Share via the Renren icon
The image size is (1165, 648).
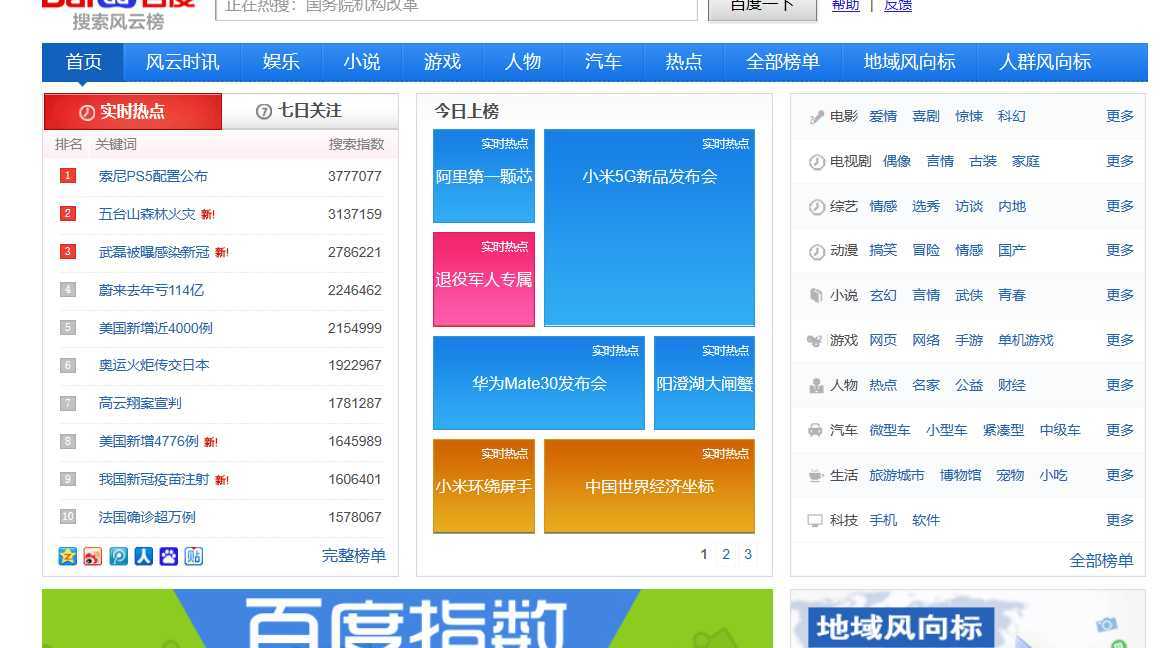click(143, 556)
